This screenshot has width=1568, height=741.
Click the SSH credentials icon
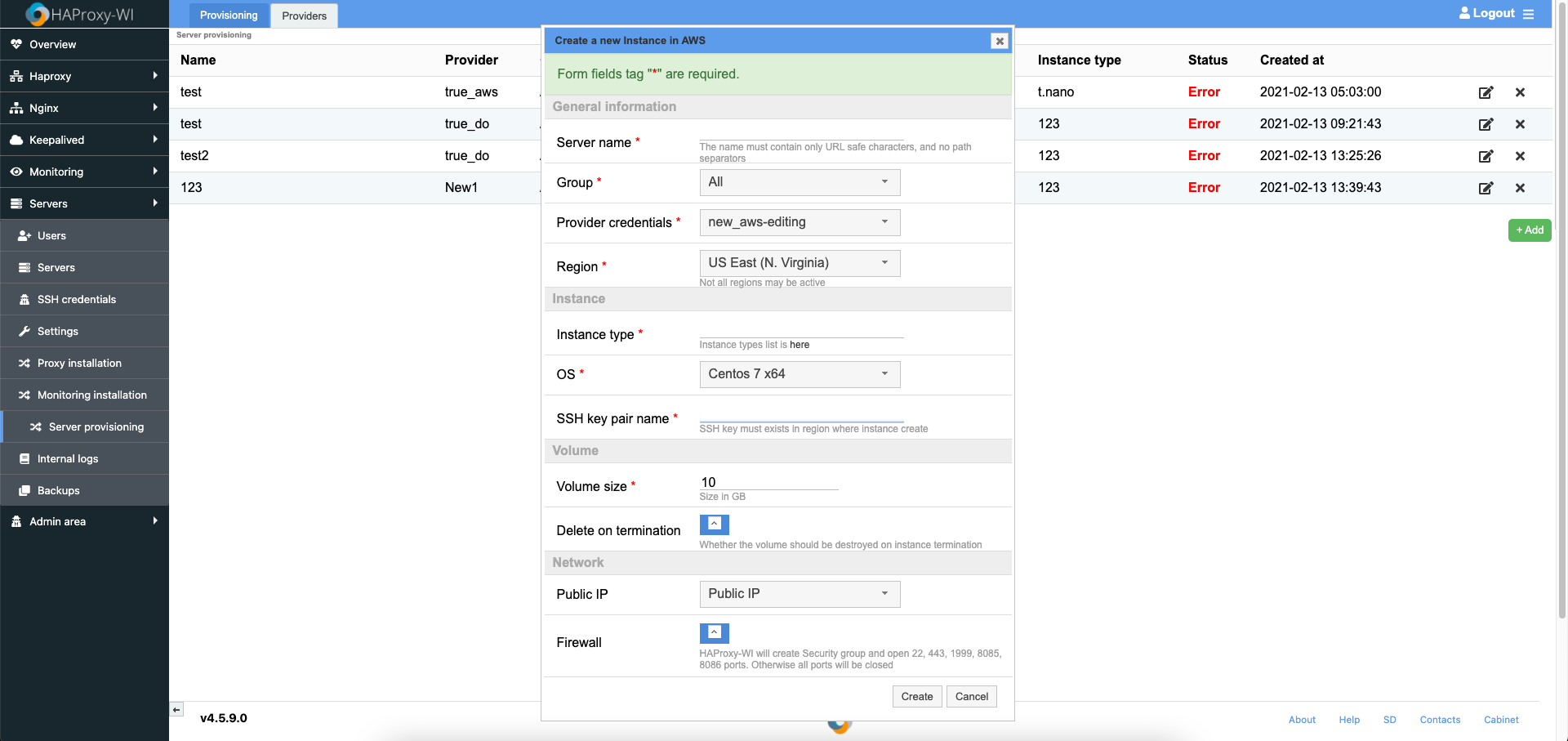[x=24, y=299]
